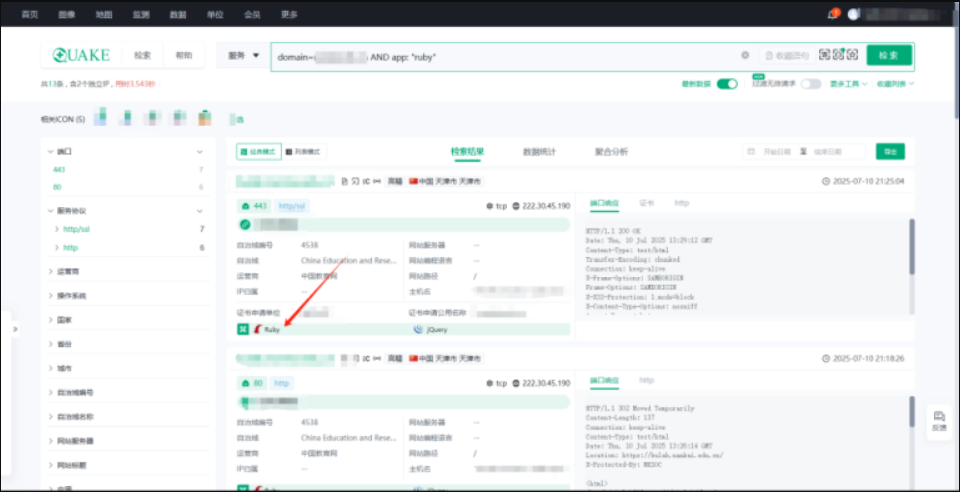This screenshot has height=492, width=960.
Task: Switch to the 聚合分析 tab
Action: click(x=611, y=151)
